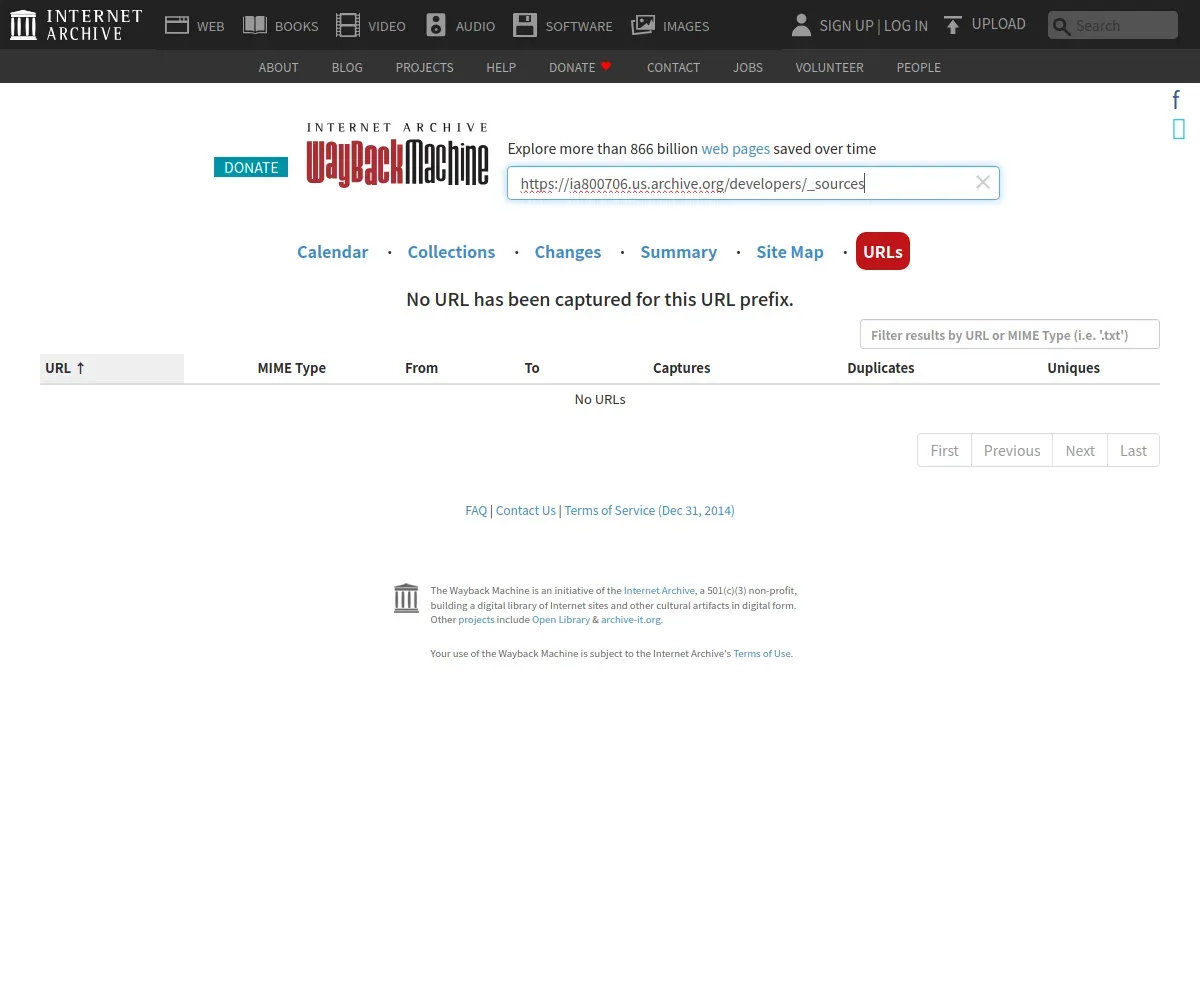Open the Collections tab
The image size is (1200, 1000).
coord(451,252)
